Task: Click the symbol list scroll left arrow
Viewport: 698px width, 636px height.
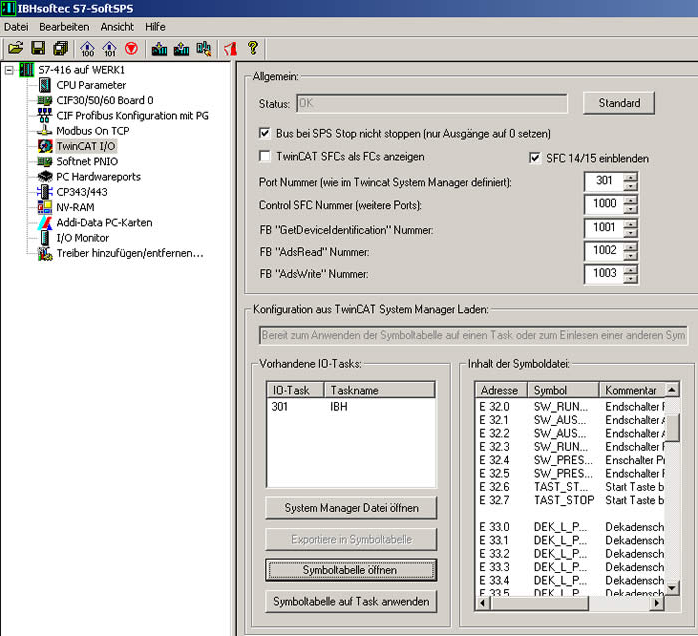Action: [483, 604]
